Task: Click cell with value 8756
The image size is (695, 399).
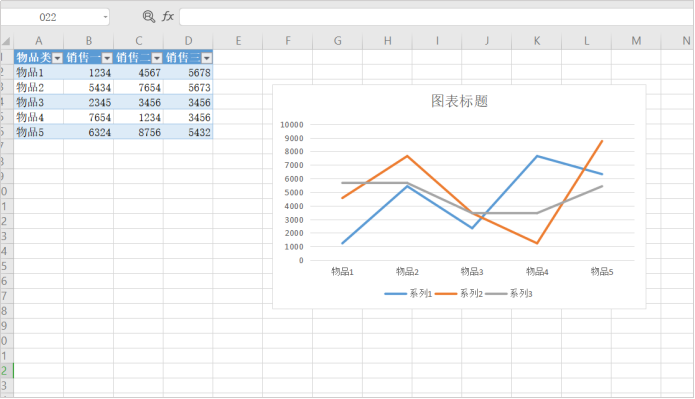Action: [138, 132]
